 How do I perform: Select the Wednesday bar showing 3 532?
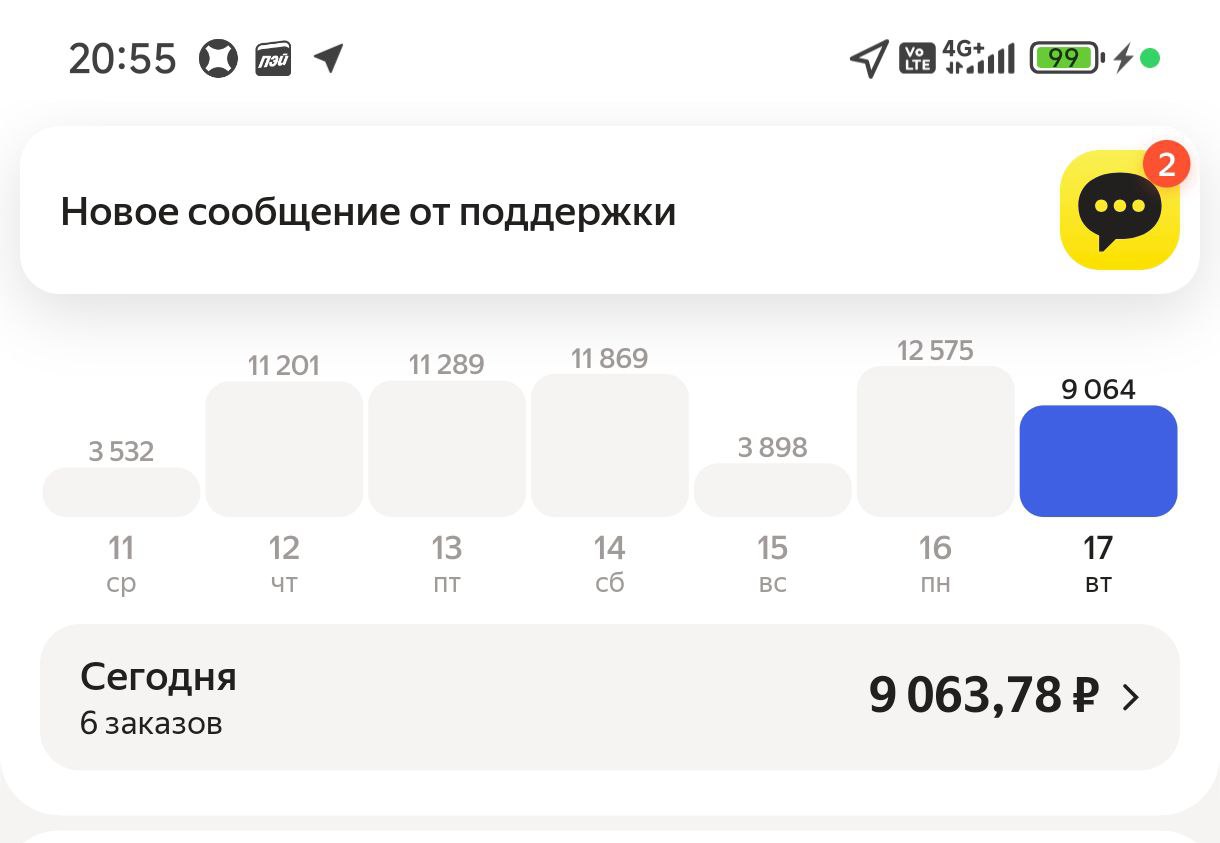coord(121,492)
